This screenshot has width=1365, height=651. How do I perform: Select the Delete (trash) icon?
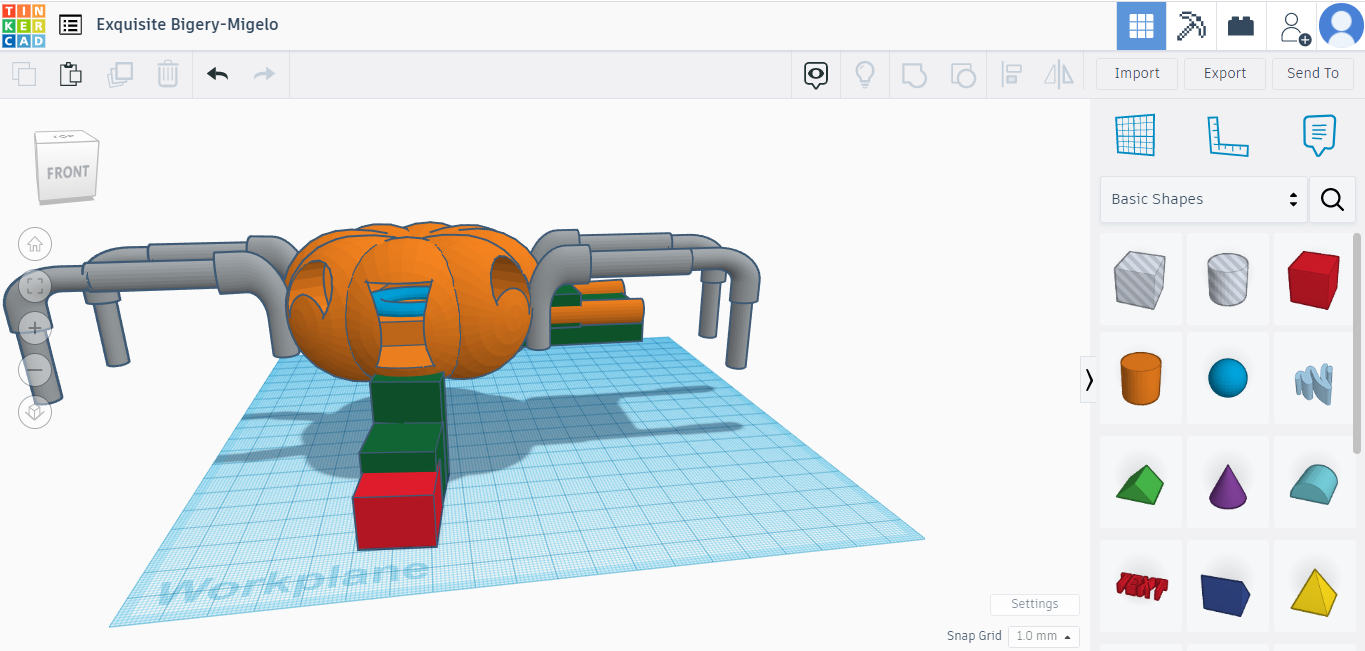coord(167,73)
